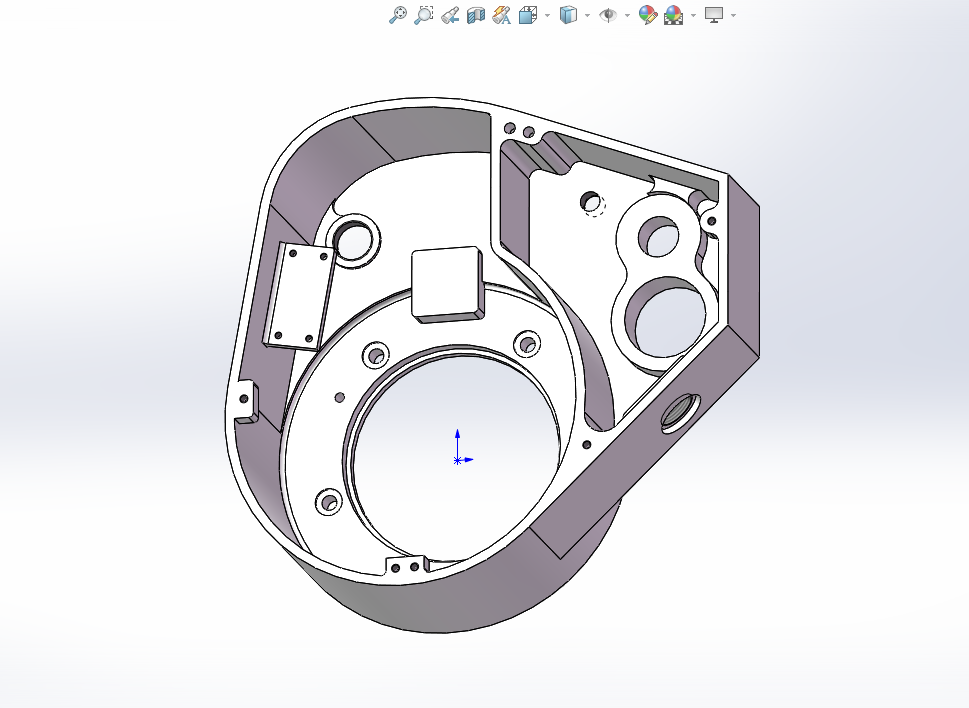This screenshot has width=969, height=708.
Task: Select the Zoom to Area tool
Action: 424,15
